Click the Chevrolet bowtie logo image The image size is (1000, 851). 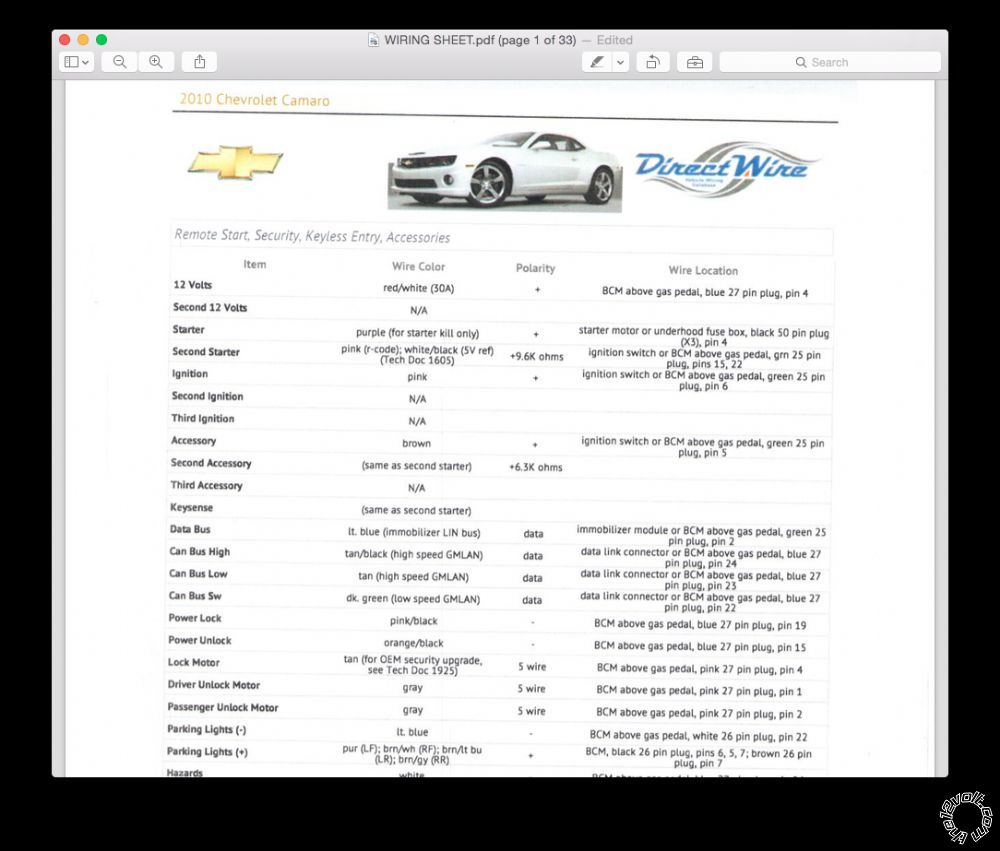(235, 162)
